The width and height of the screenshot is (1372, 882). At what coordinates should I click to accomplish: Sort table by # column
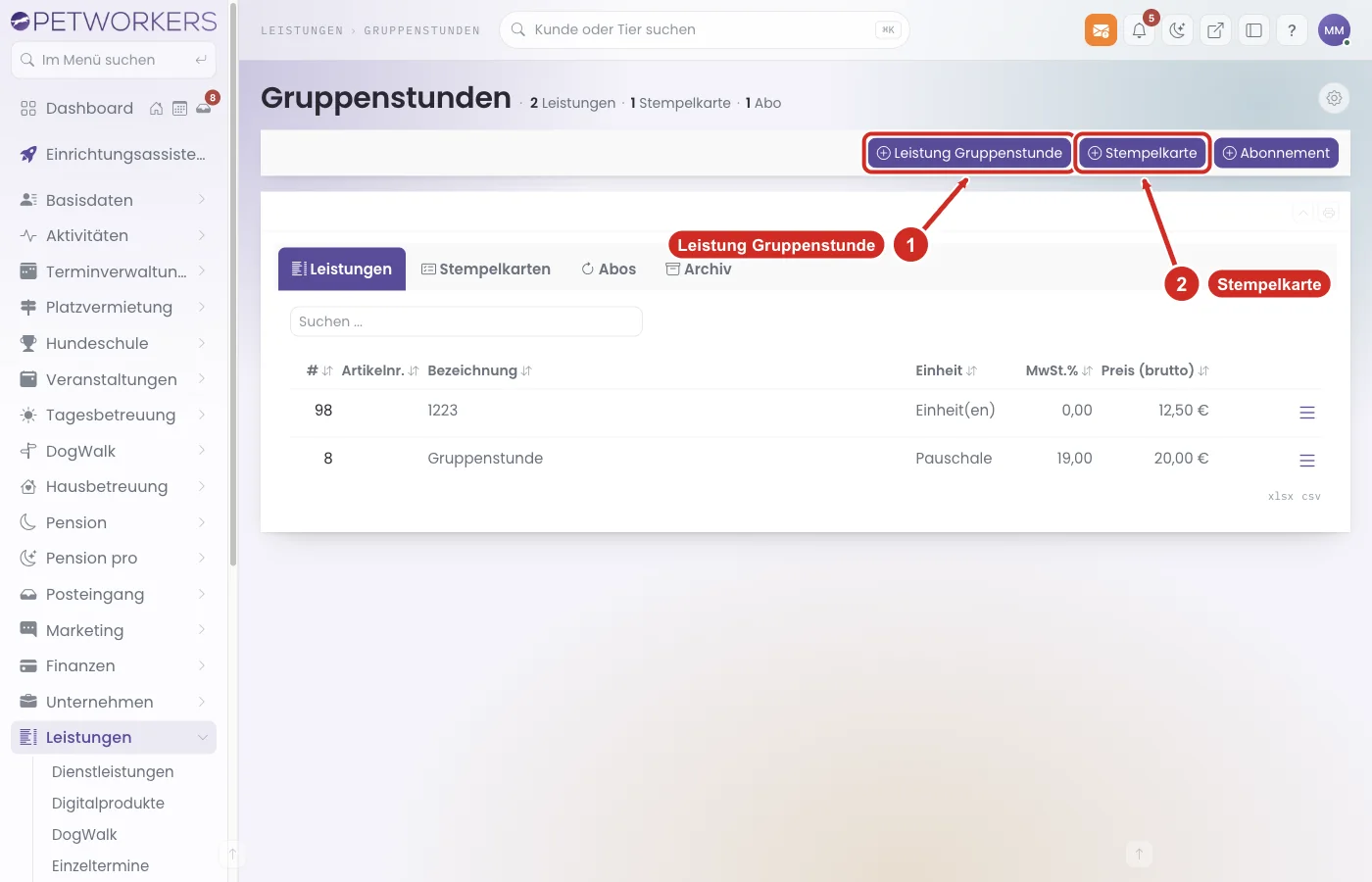[x=319, y=370]
